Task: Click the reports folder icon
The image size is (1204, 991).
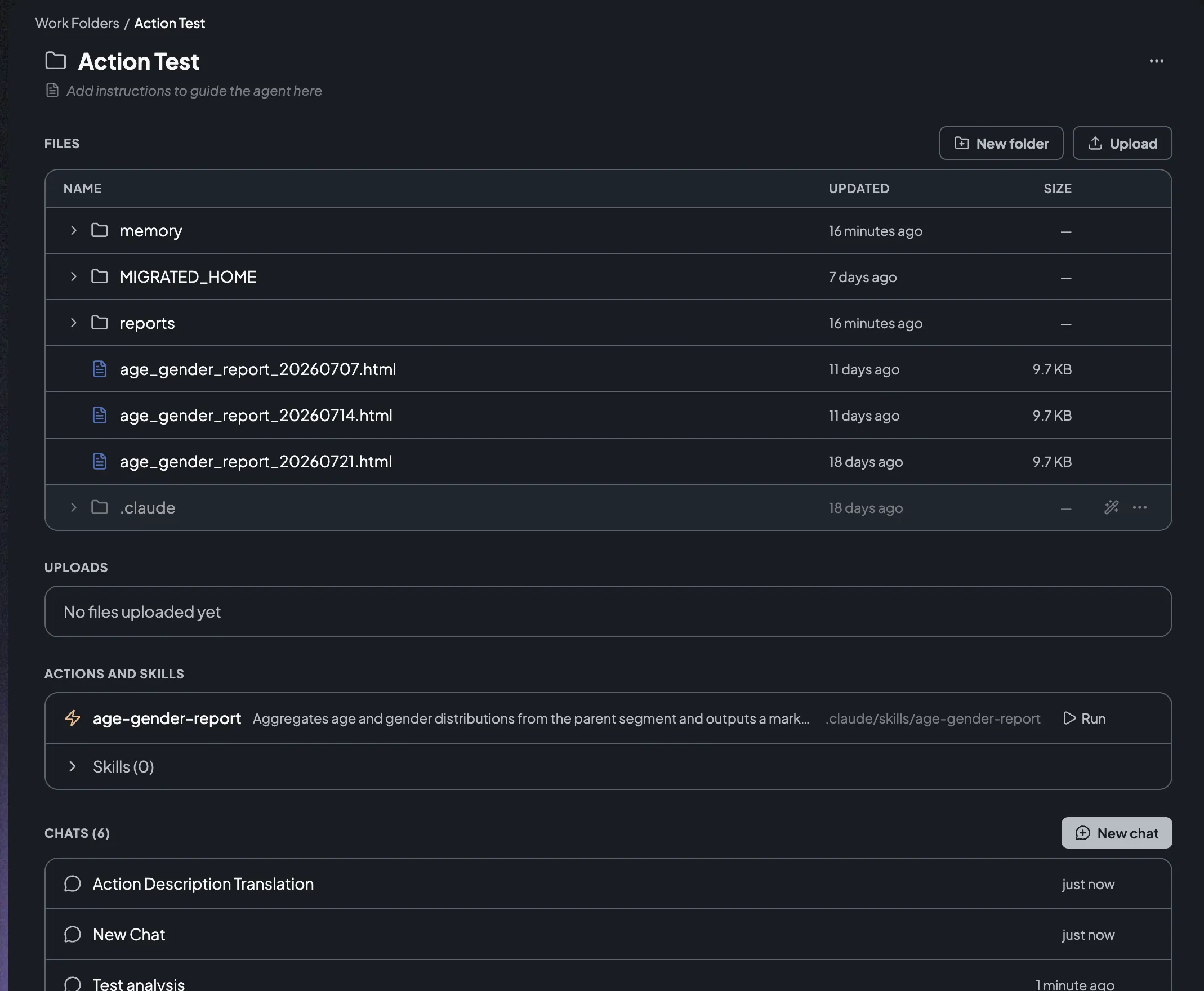Action: pos(100,323)
